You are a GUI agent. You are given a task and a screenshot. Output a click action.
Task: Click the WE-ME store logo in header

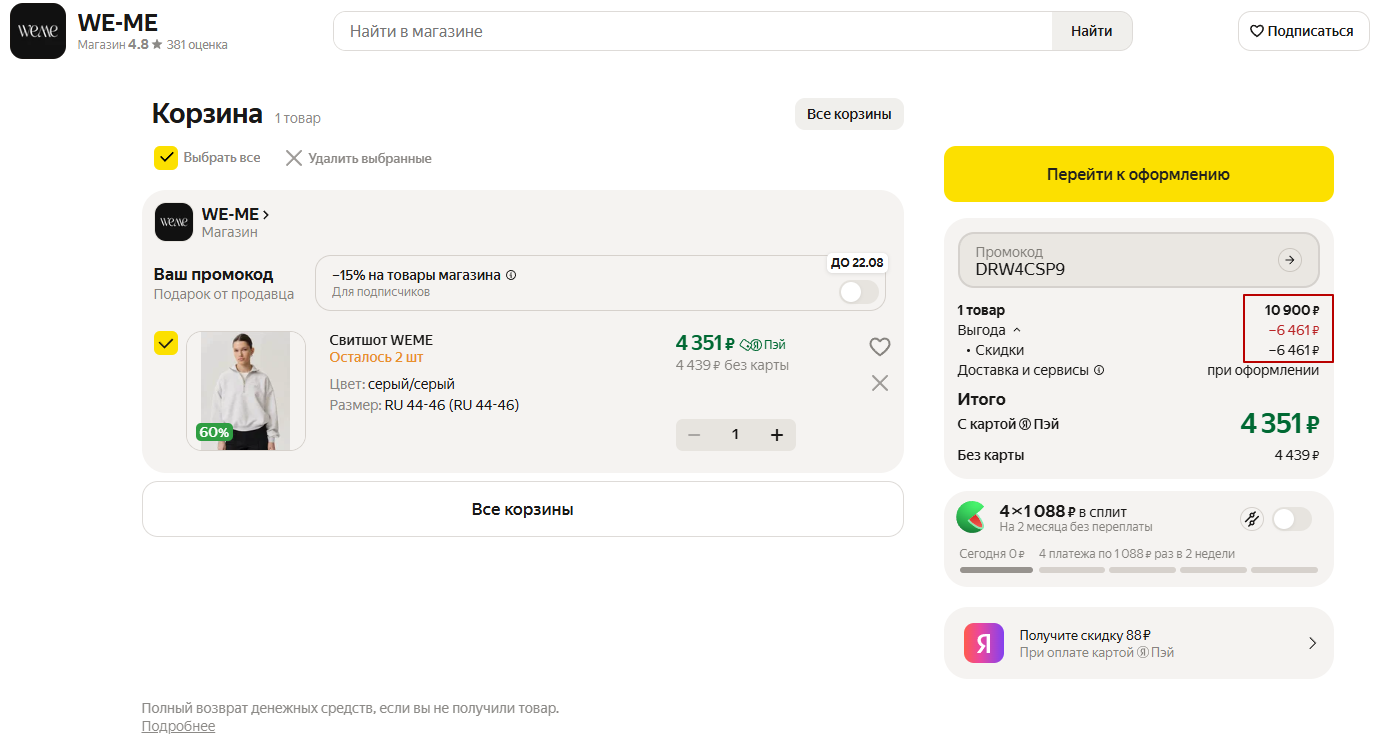coord(38,31)
